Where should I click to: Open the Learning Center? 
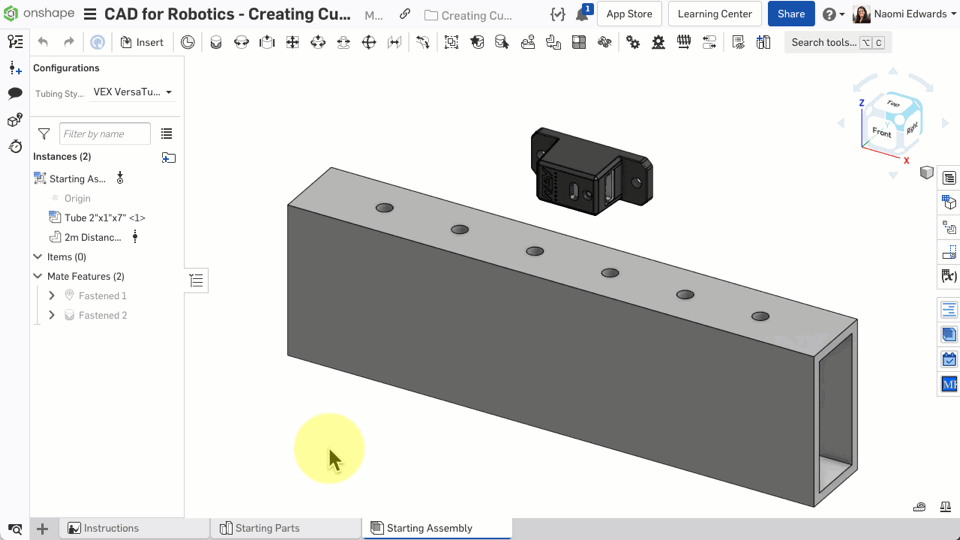click(714, 13)
